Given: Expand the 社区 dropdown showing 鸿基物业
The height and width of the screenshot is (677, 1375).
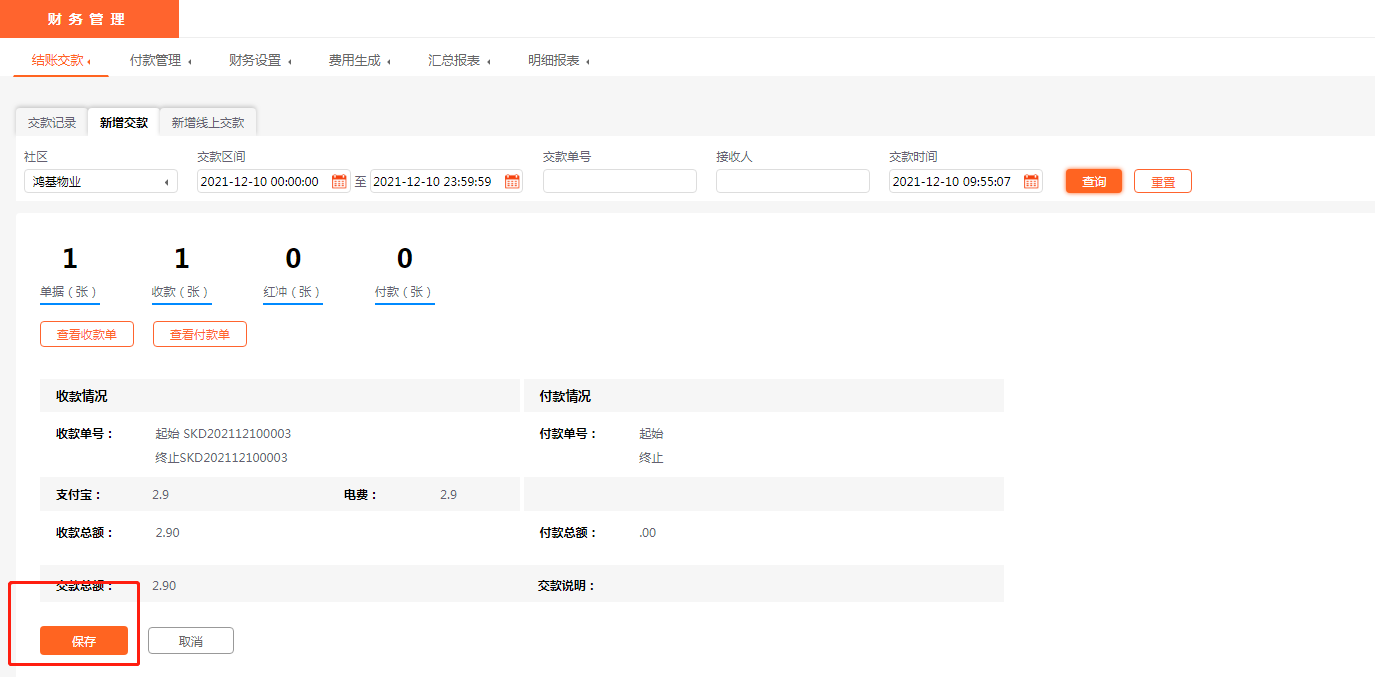Looking at the screenshot, I should click(101, 182).
